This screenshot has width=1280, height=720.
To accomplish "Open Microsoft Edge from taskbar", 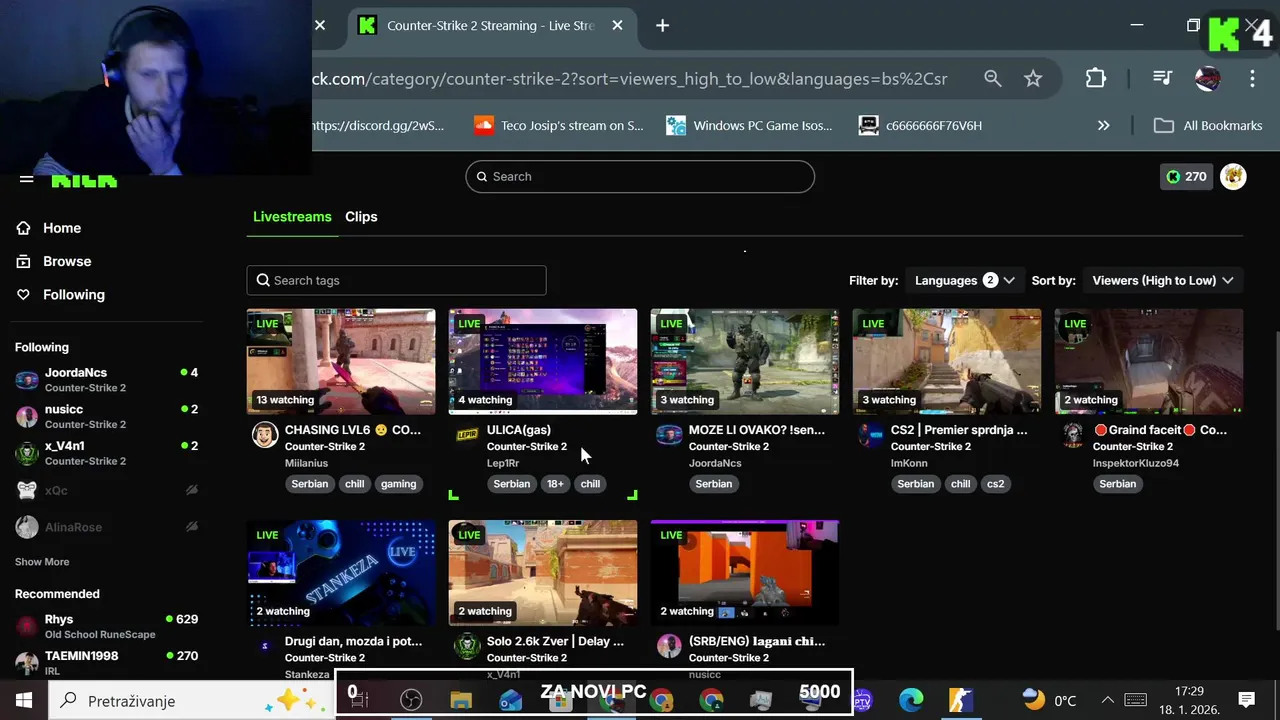I will pyautogui.click(x=911, y=700).
